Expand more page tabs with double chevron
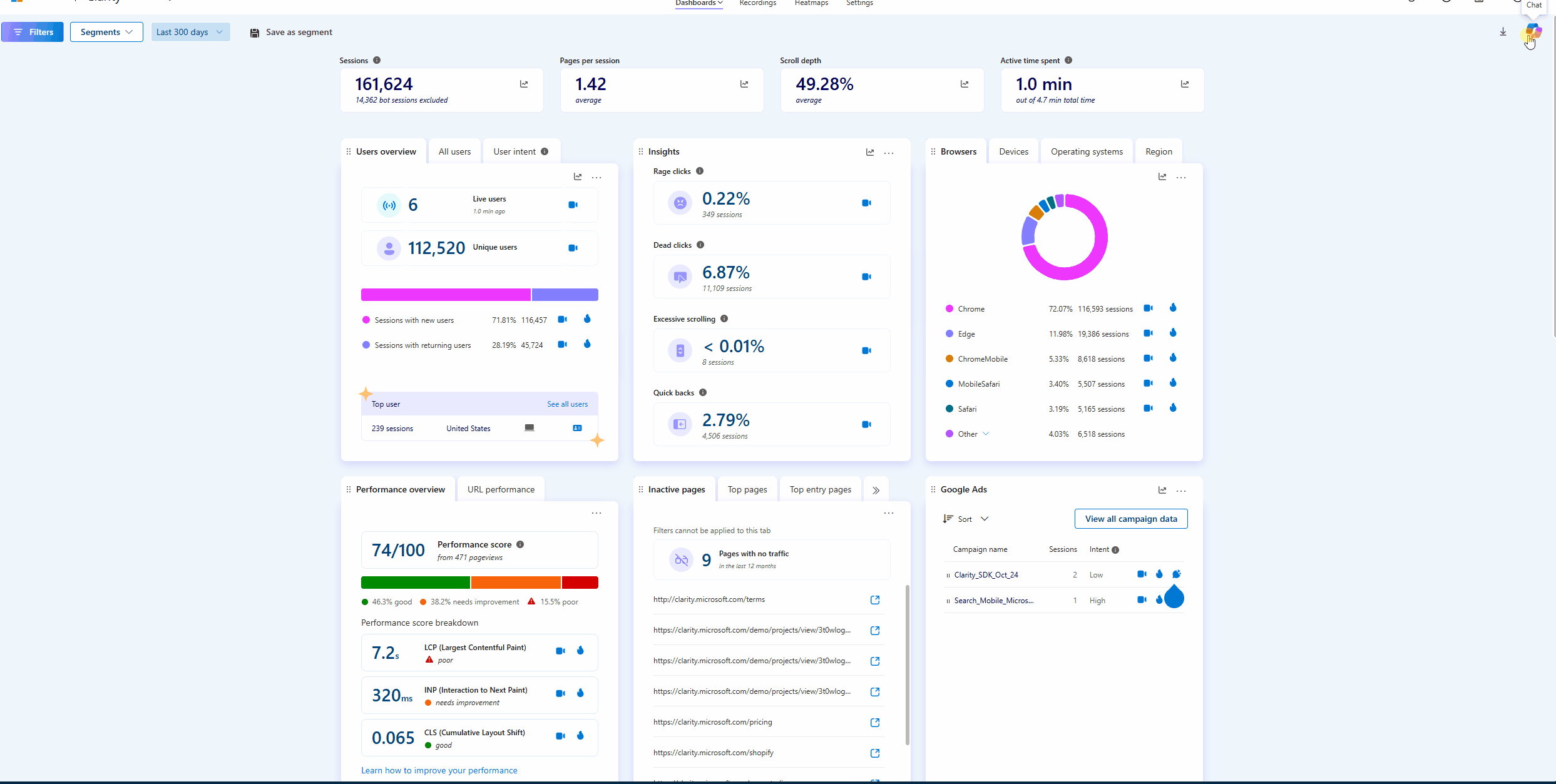This screenshot has height=784, width=1556. click(876, 490)
